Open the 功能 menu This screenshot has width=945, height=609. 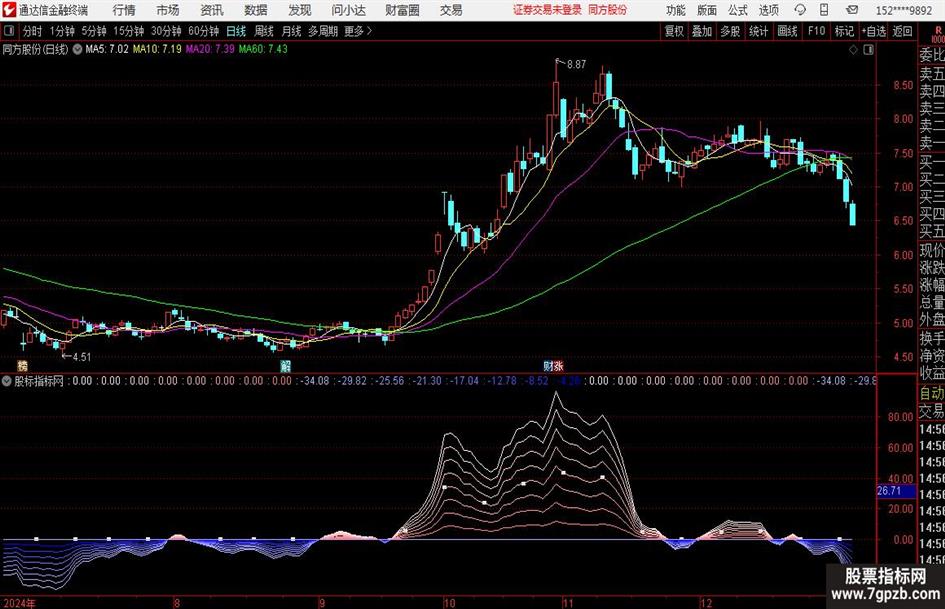click(676, 10)
